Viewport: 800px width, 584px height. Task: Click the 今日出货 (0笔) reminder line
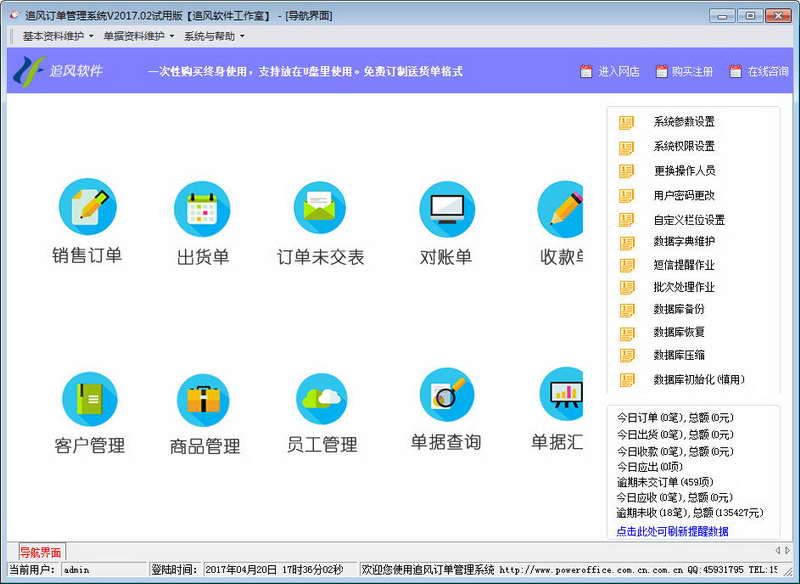[675, 435]
